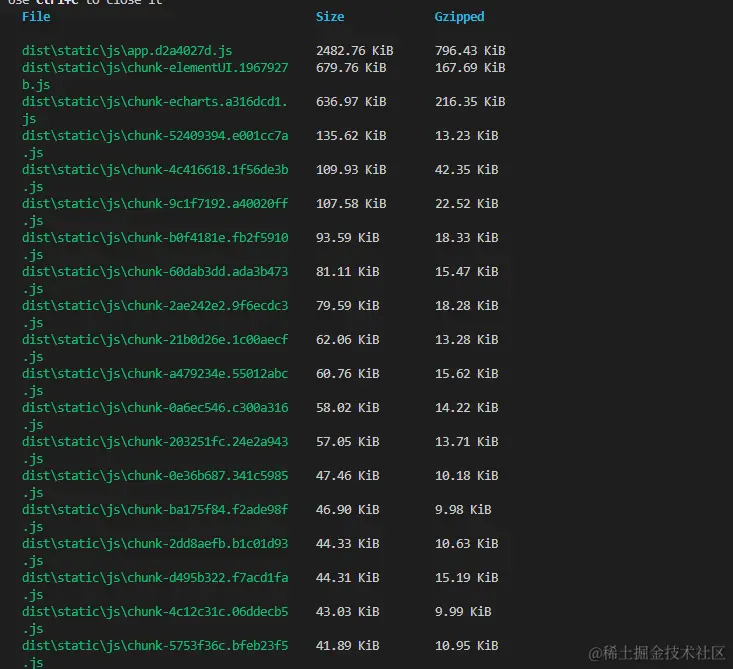Click size value 81.11 KiB
The image size is (733, 669).
[x=348, y=272]
